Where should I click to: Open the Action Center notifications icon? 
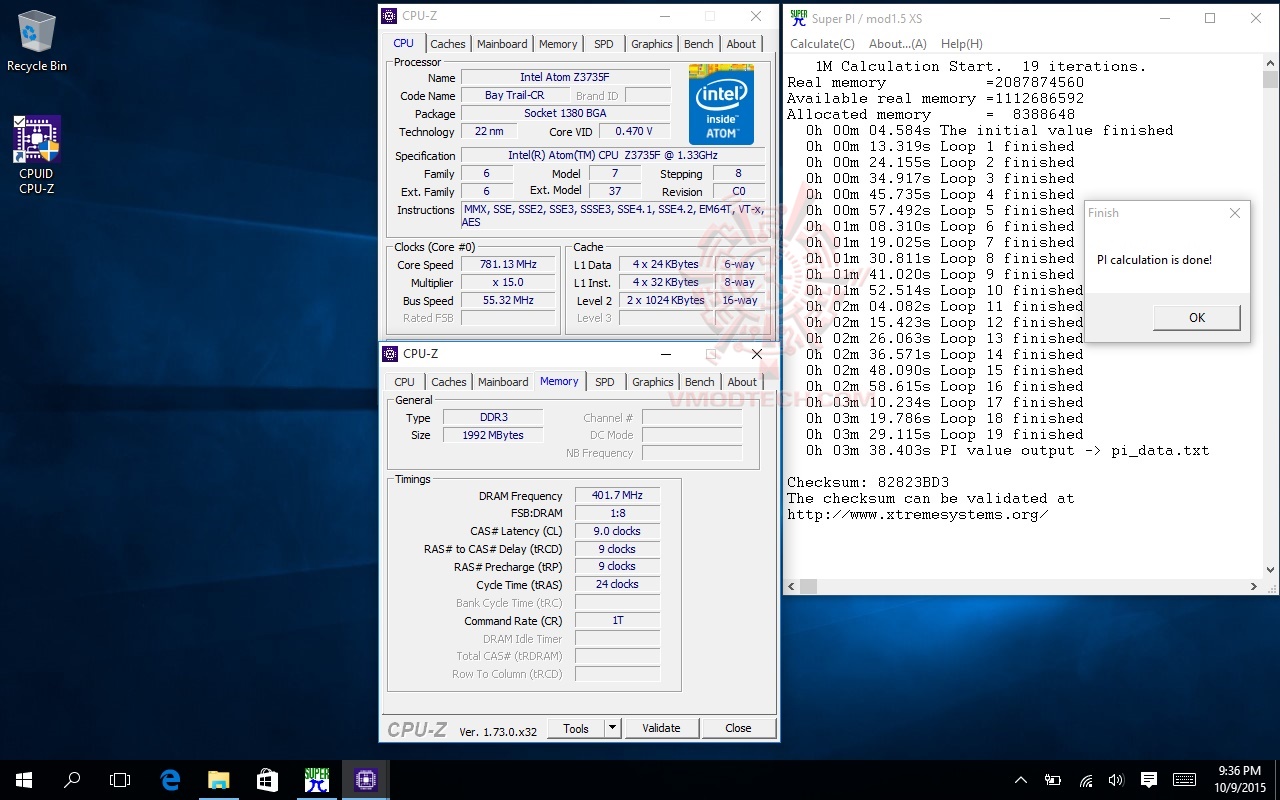1148,780
